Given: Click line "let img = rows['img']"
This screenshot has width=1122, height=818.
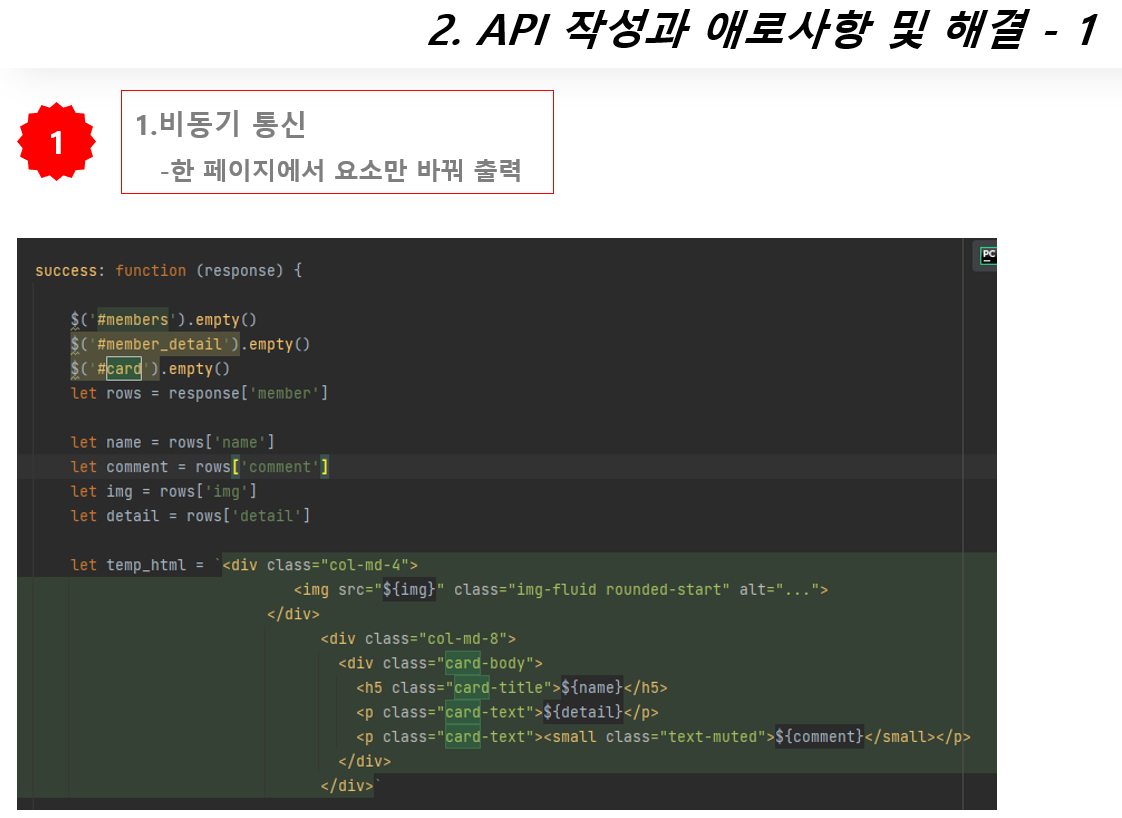Looking at the screenshot, I should (x=164, y=491).
